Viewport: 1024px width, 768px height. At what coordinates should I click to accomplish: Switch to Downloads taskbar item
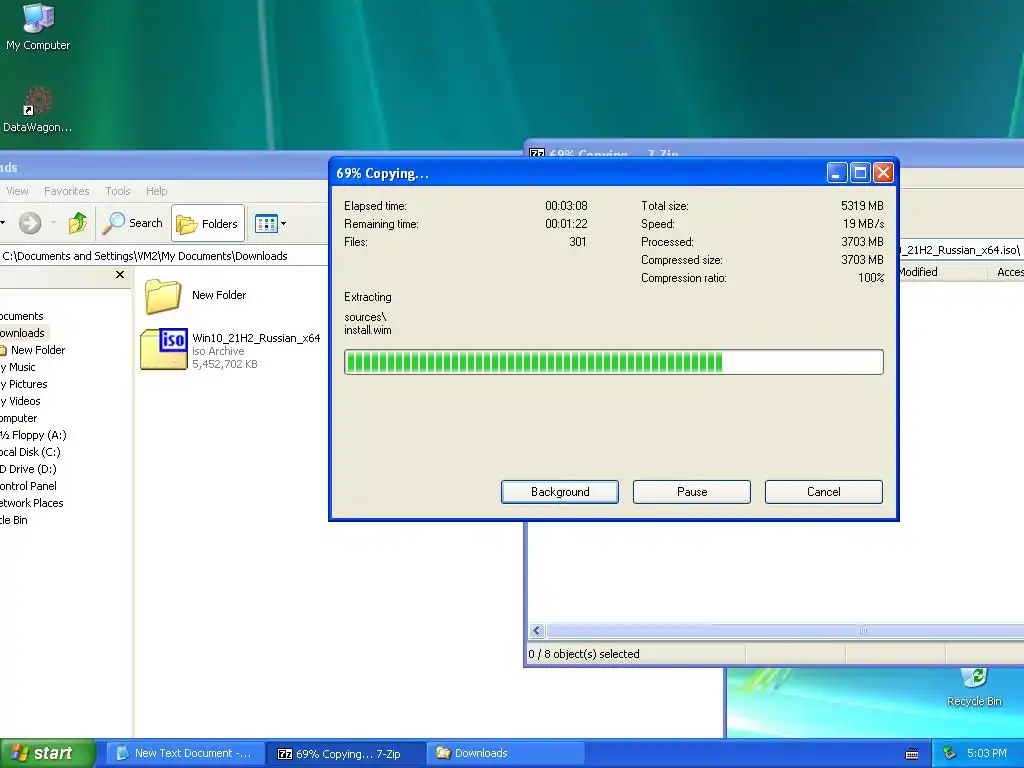point(505,753)
